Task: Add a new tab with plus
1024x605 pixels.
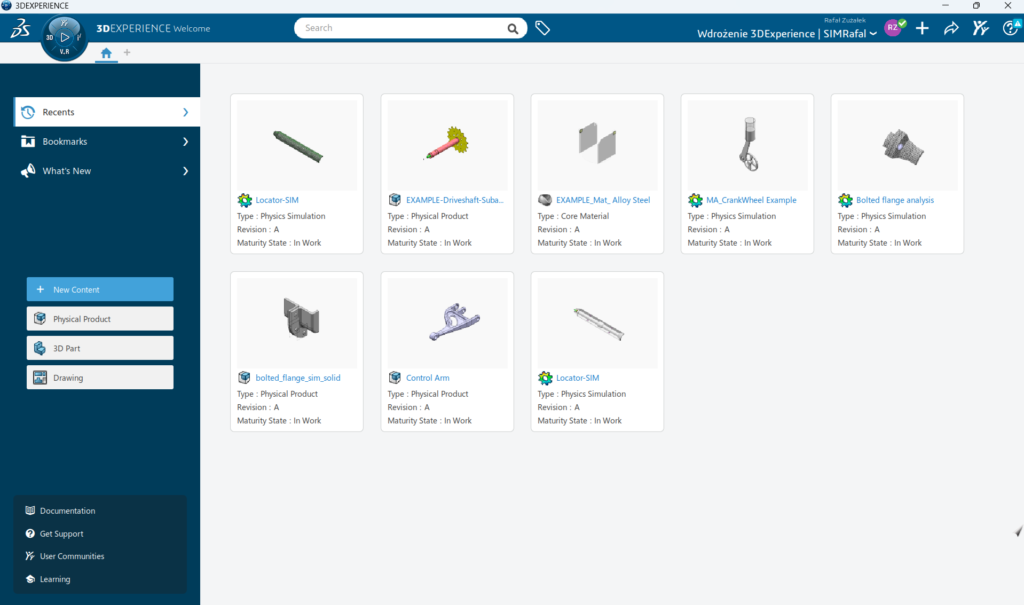Action: (x=127, y=52)
